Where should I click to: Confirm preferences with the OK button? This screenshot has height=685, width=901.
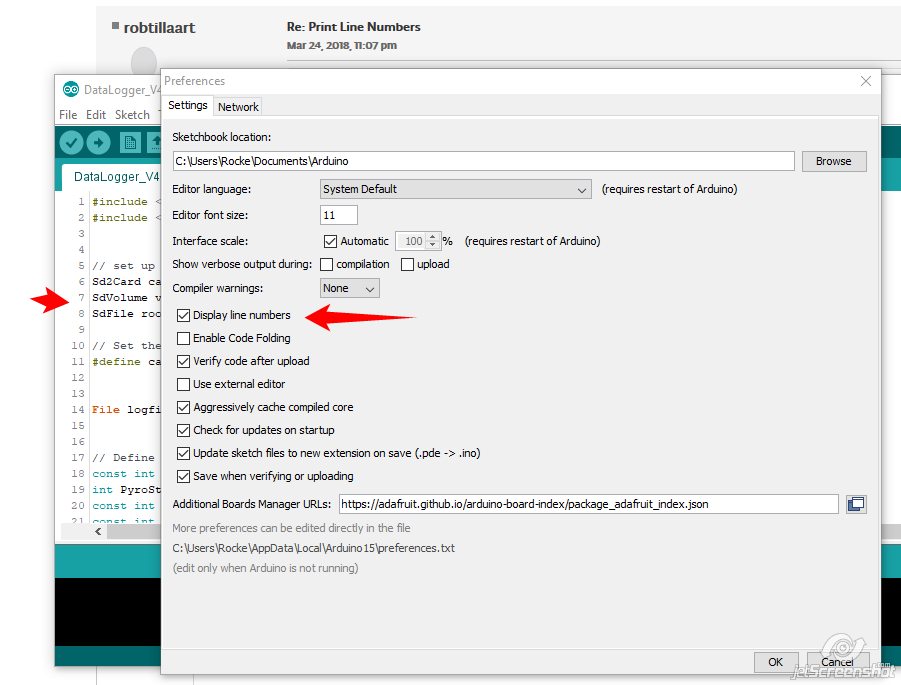click(775, 662)
